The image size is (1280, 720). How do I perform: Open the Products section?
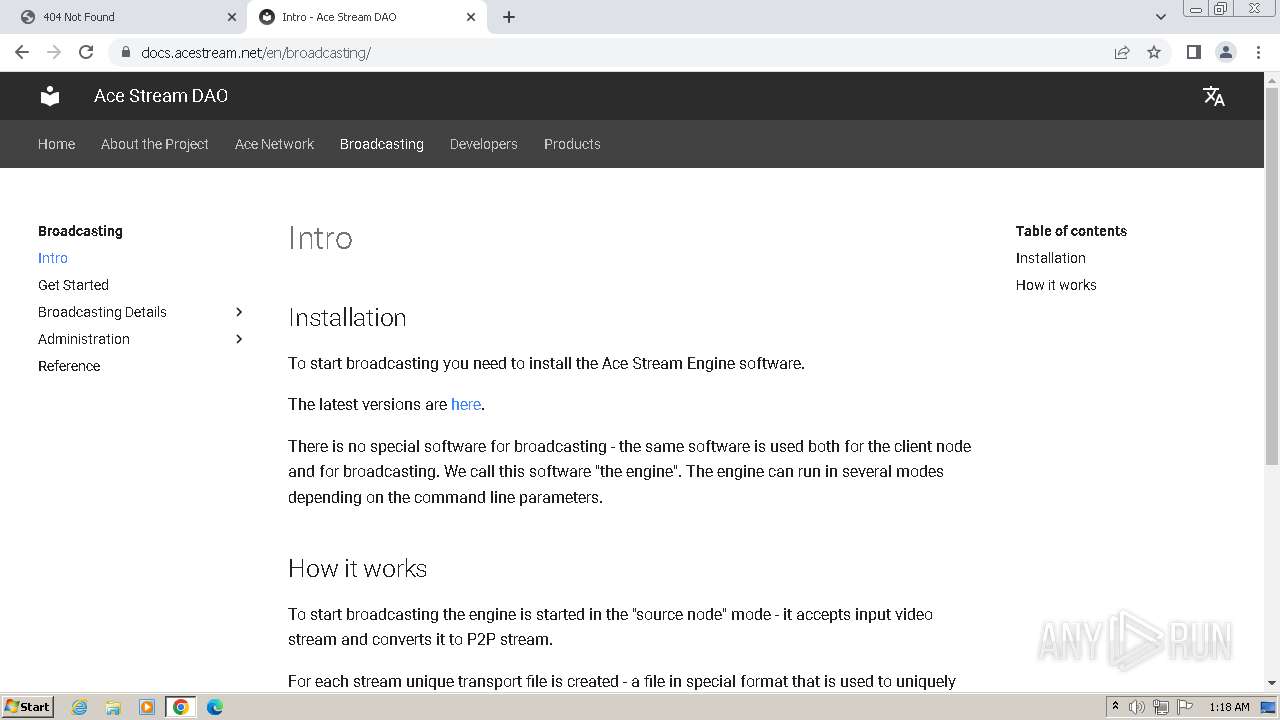click(x=572, y=144)
